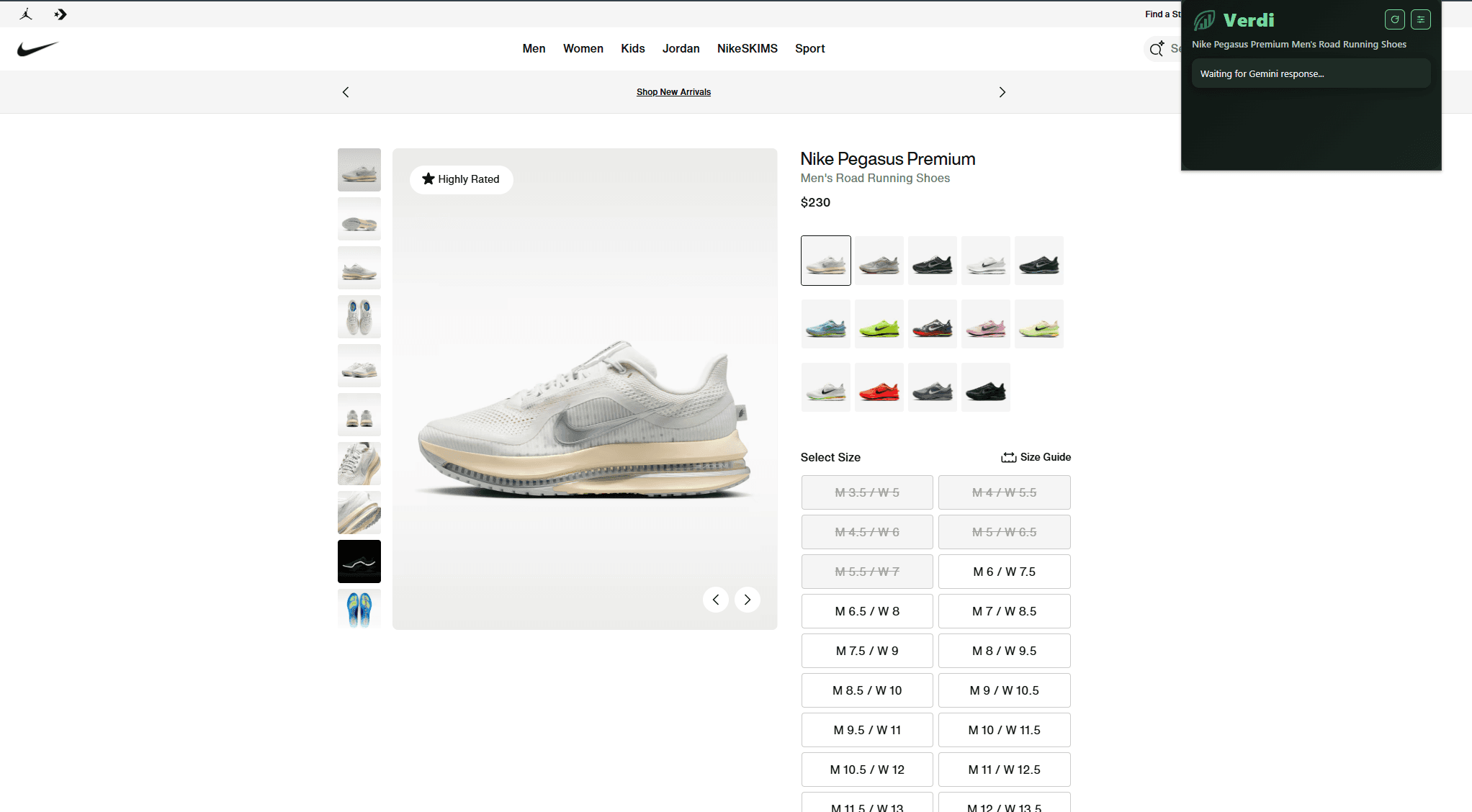Click the Verdi leaf logo
The image size is (1472, 812).
(1204, 20)
